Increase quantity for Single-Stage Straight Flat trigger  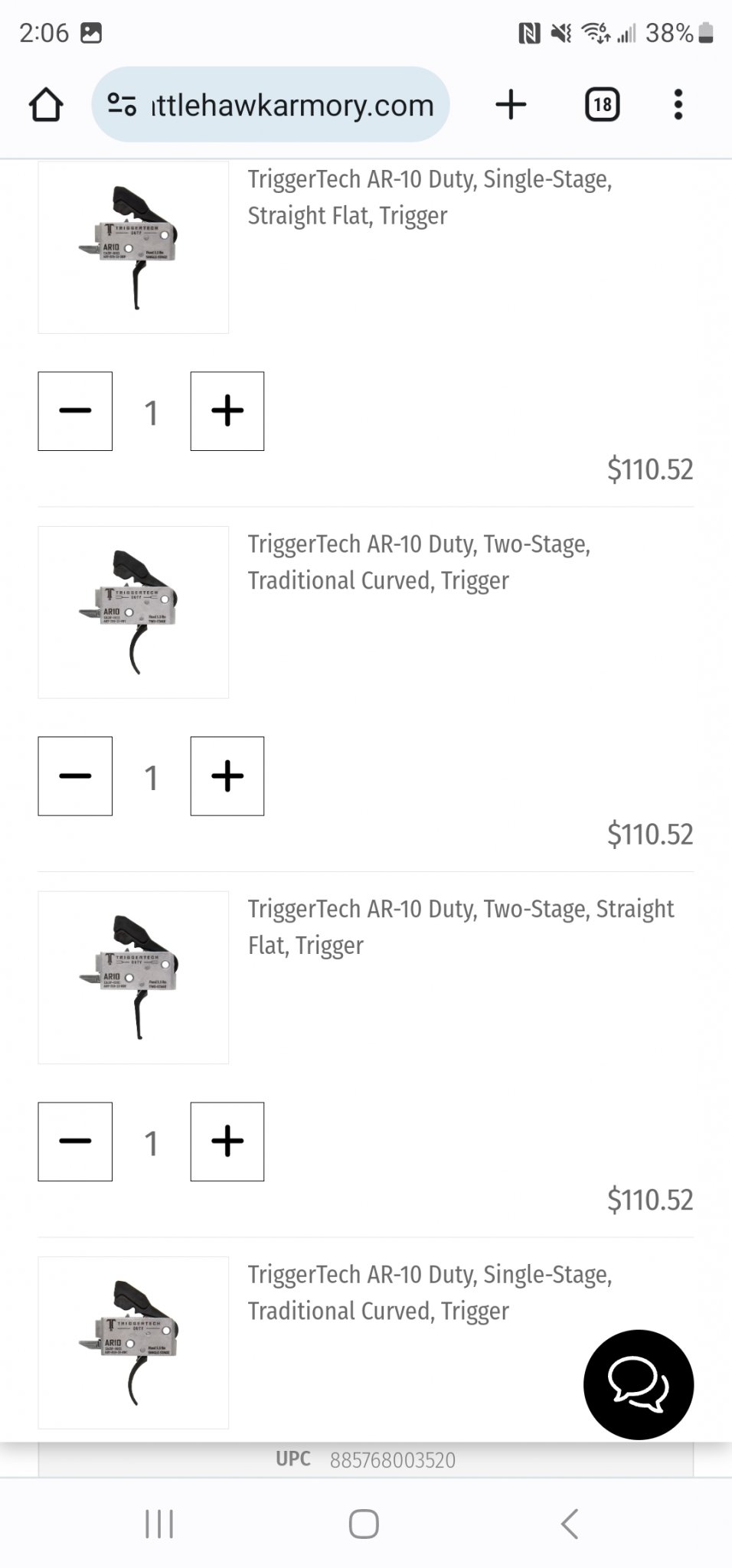[x=227, y=411]
